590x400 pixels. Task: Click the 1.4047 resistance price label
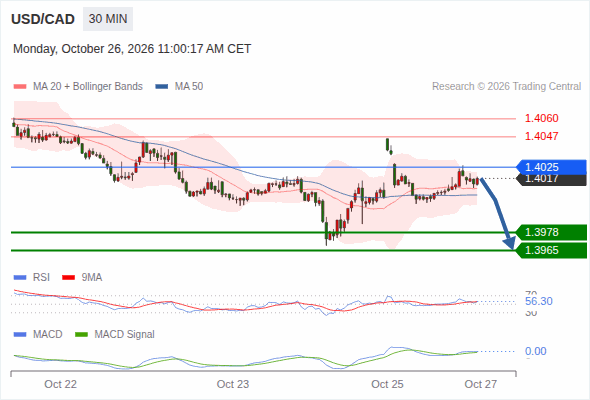coord(541,136)
